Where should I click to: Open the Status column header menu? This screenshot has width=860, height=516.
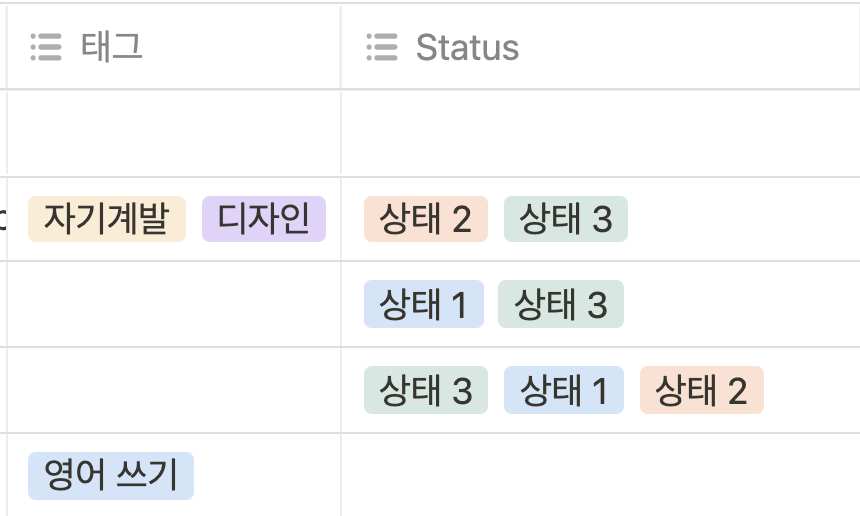coord(601,47)
